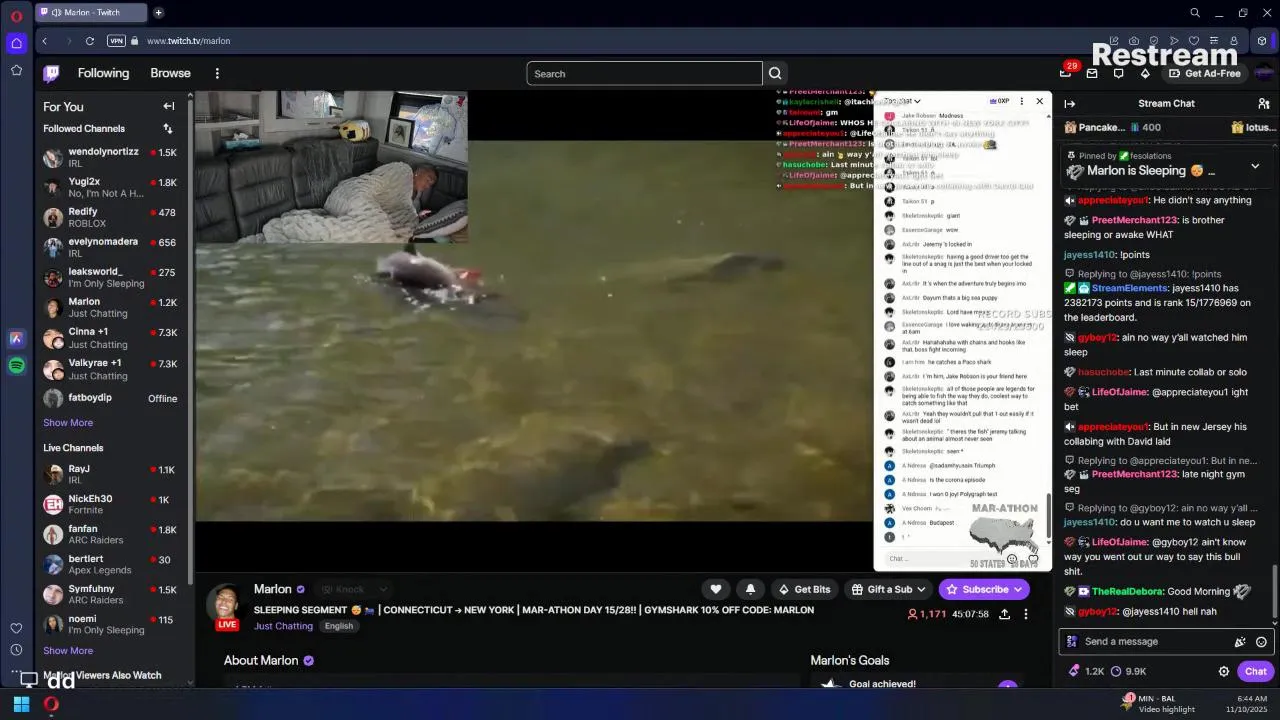Image resolution: width=1280 pixels, height=720 pixels.
Task: Click the notification bell under the stream
Action: coord(750,589)
